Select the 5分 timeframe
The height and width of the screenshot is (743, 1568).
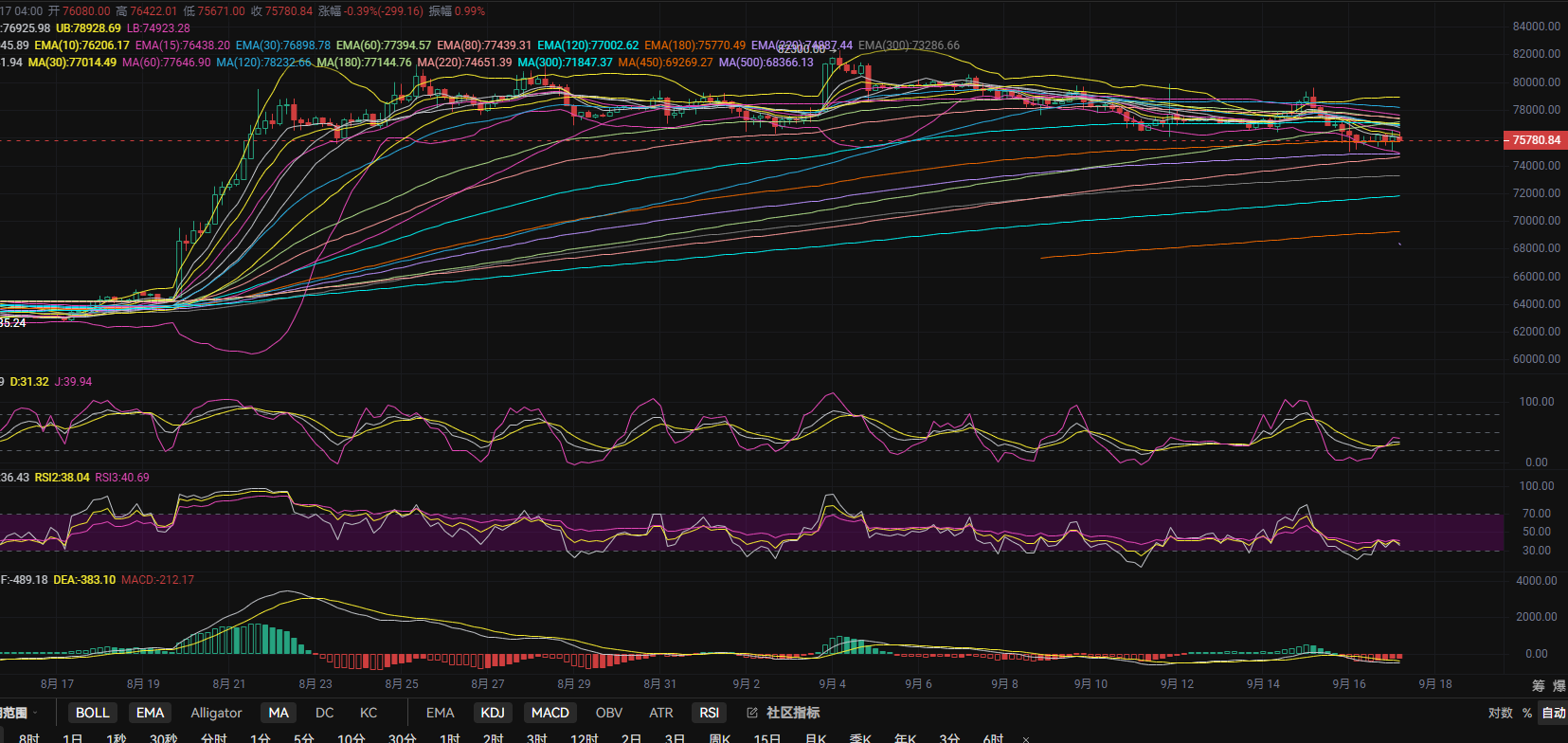pyautogui.click(x=303, y=737)
